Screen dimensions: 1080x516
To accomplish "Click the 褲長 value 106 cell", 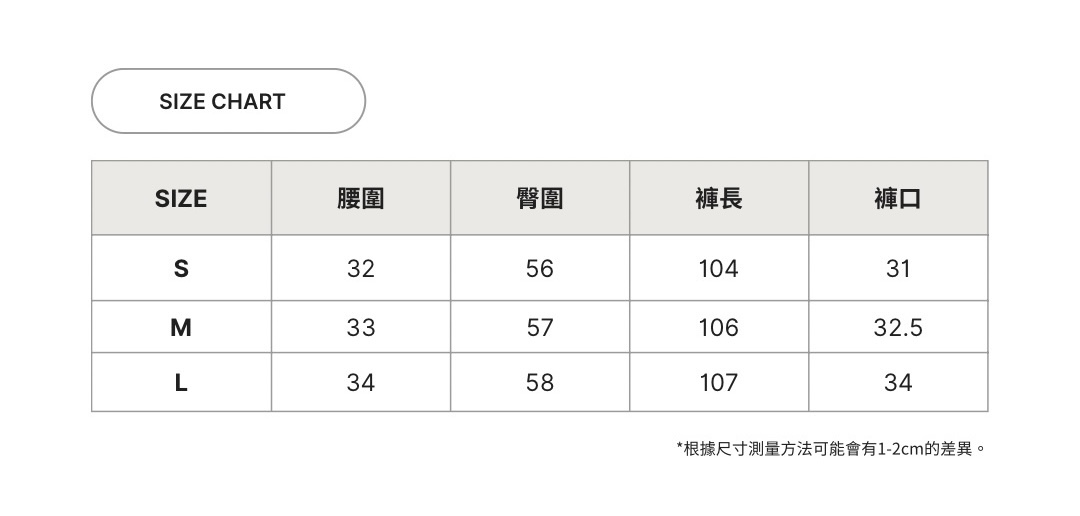I will tap(719, 328).
